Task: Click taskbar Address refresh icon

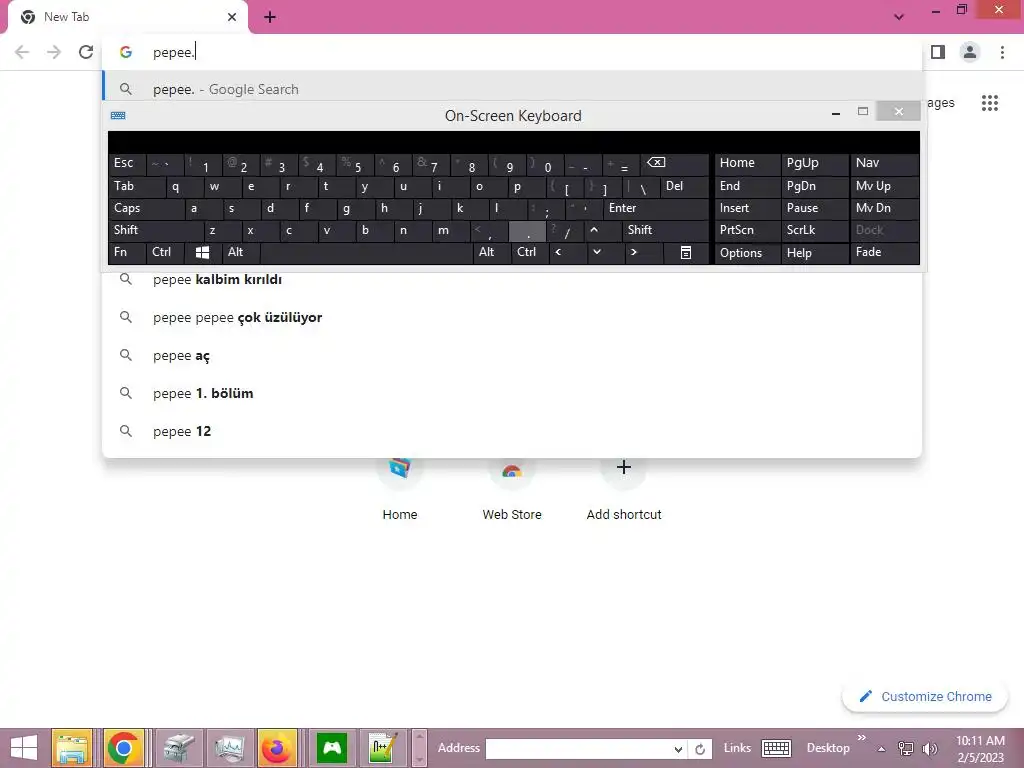Action: (x=699, y=749)
